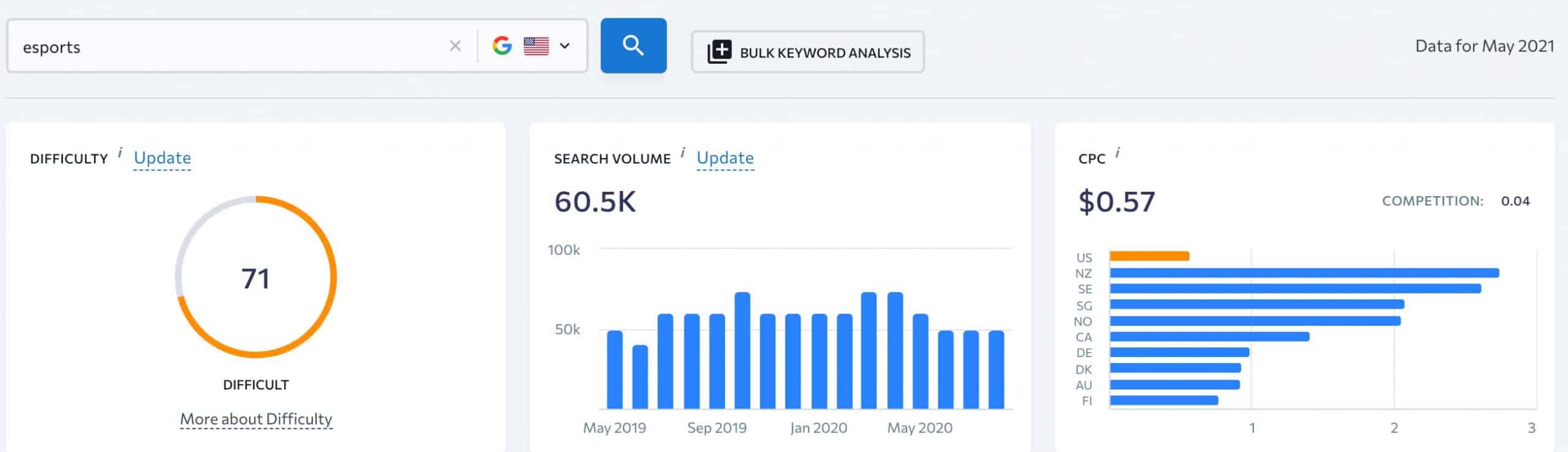Update the Search Volume data

[725, 158]
